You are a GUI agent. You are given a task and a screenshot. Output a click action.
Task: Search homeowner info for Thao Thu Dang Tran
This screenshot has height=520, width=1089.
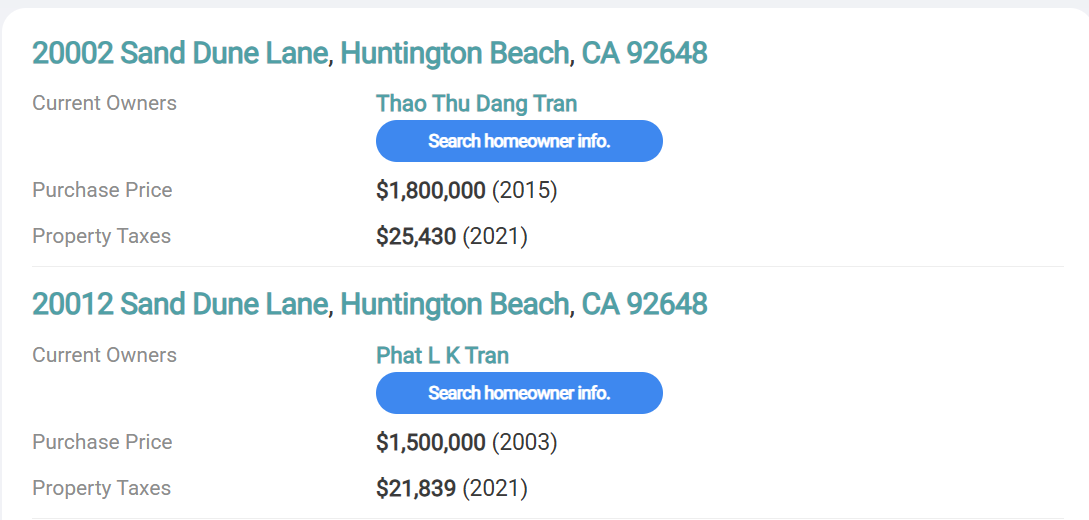click(519, 141)
